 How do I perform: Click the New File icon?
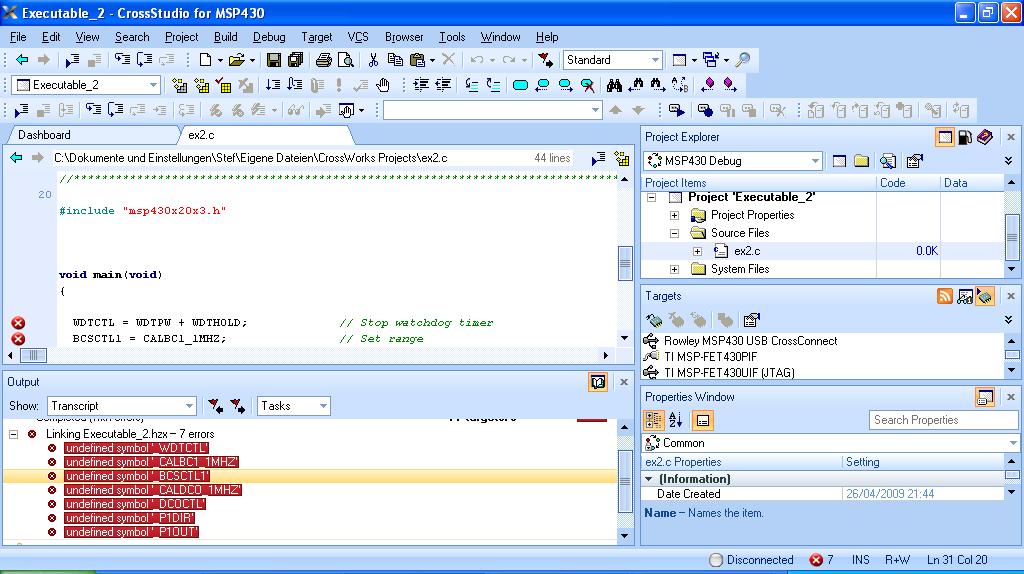pyautogui.click(x=205, y=60)
